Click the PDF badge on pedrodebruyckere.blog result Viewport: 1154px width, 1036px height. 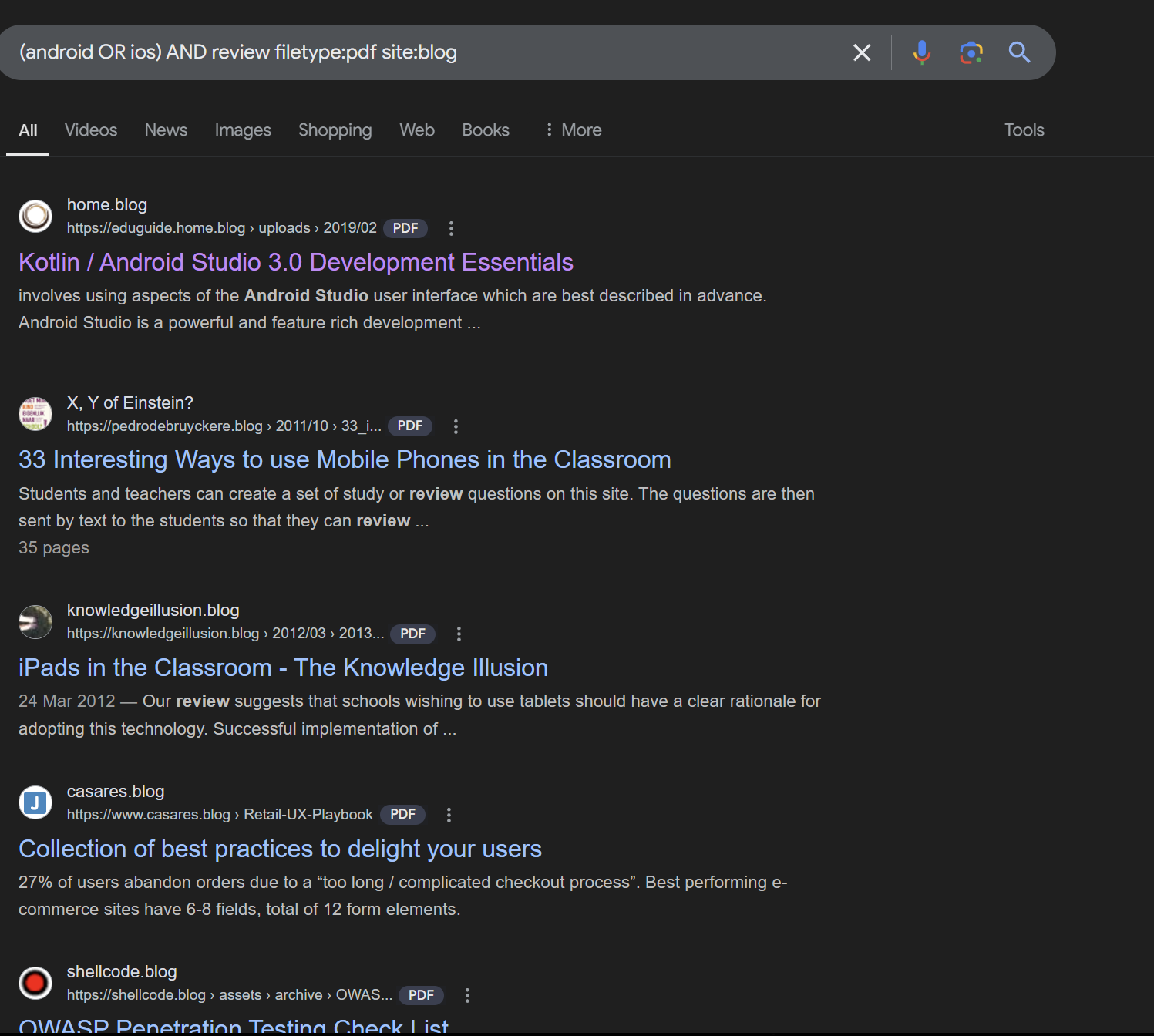pyautogui.click(x=410, y=426)
